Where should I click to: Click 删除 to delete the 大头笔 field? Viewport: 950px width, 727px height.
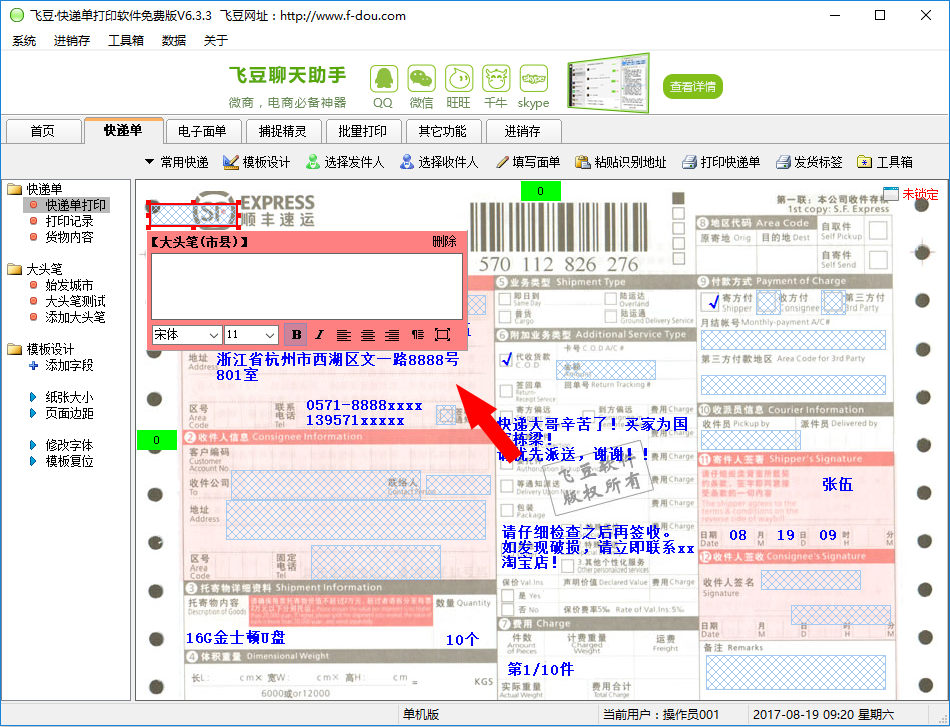tap(444, 242)
